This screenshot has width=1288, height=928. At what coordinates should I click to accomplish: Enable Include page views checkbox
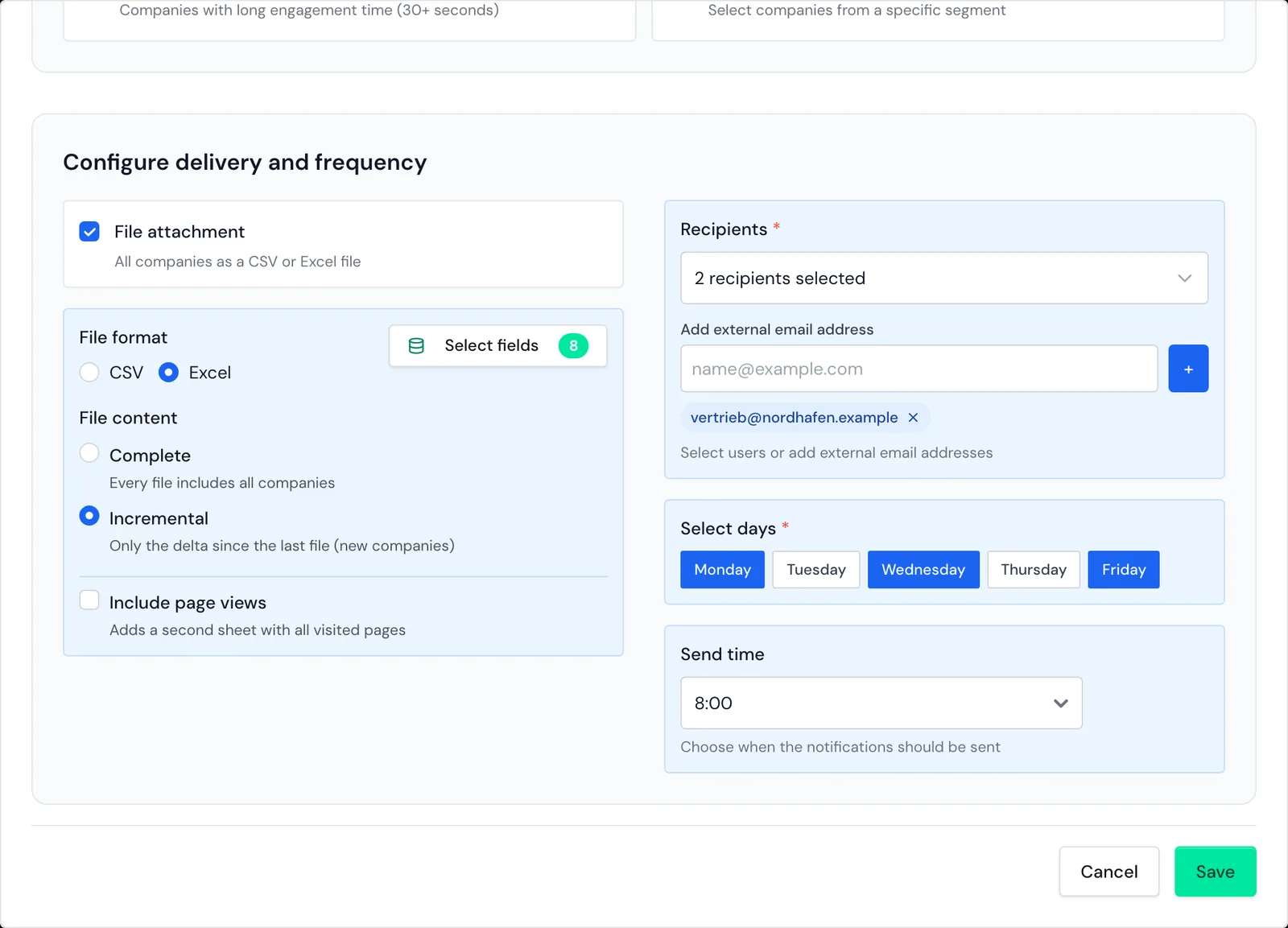[x=89, y=600]
